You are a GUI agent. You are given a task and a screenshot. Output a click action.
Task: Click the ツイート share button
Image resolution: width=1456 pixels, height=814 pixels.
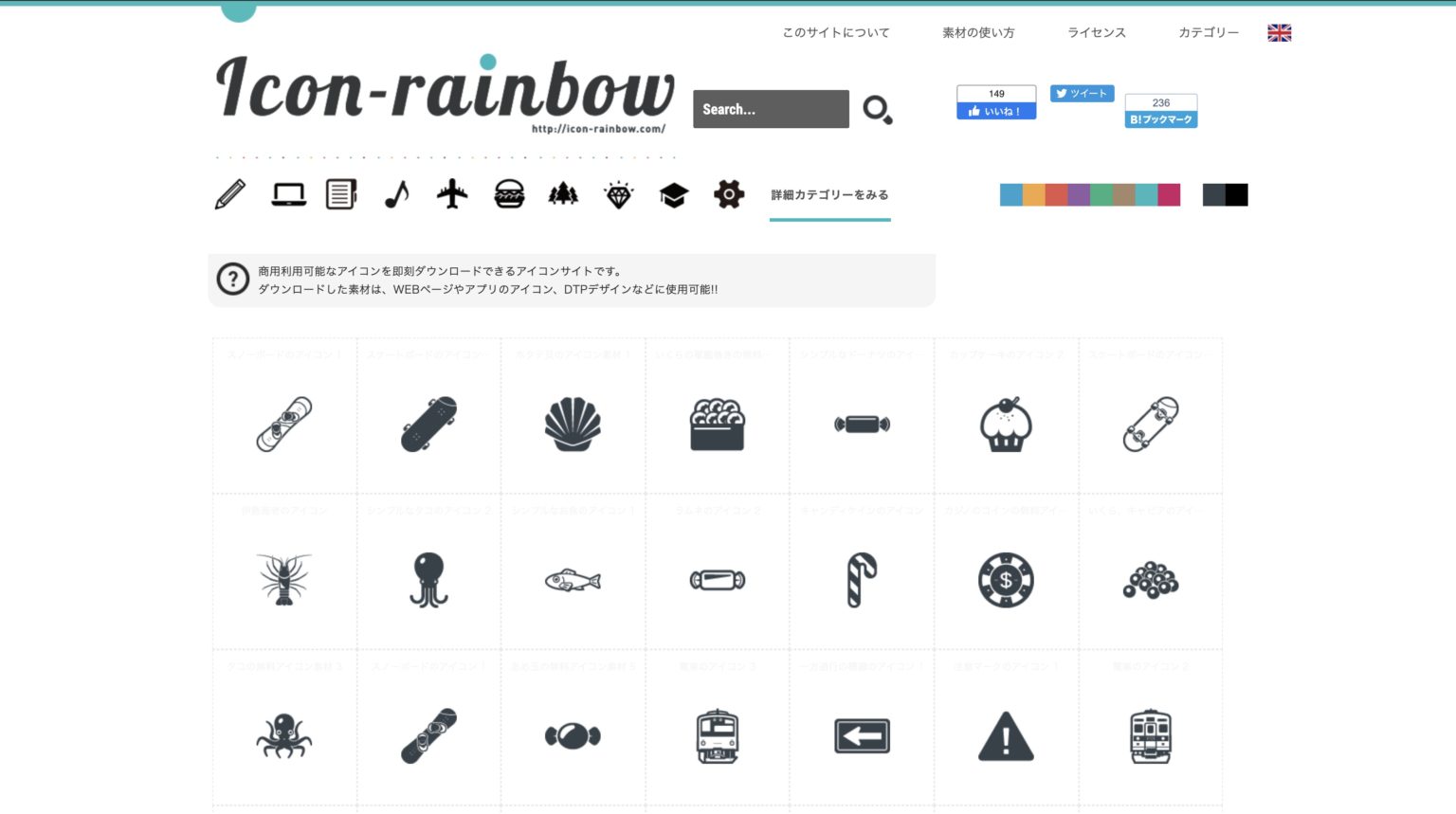tap(1082, 94)
